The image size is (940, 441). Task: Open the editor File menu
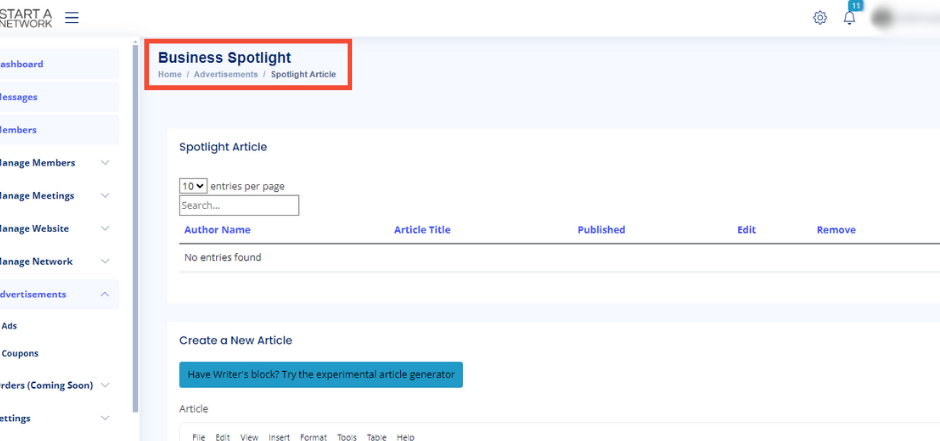(x=198, y=437)
